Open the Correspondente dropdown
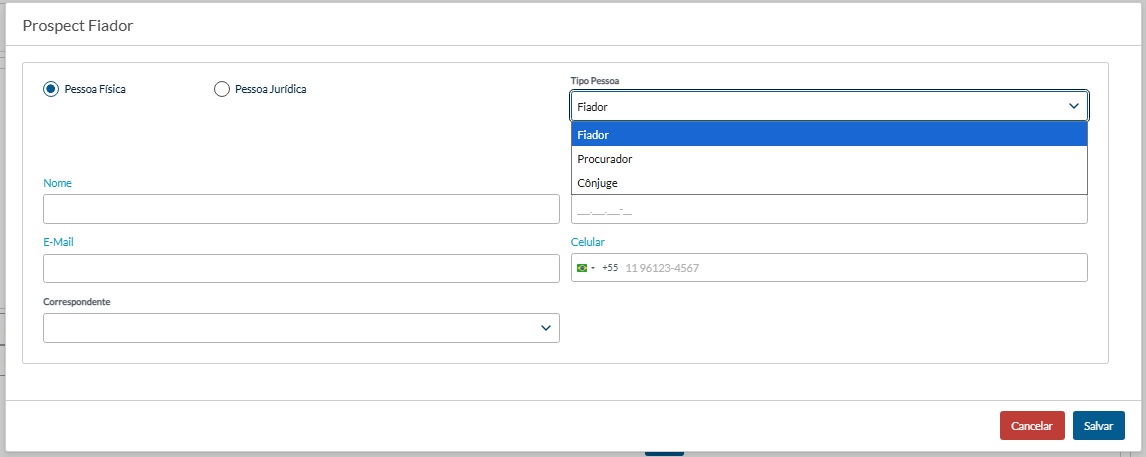 pos(300,328)
